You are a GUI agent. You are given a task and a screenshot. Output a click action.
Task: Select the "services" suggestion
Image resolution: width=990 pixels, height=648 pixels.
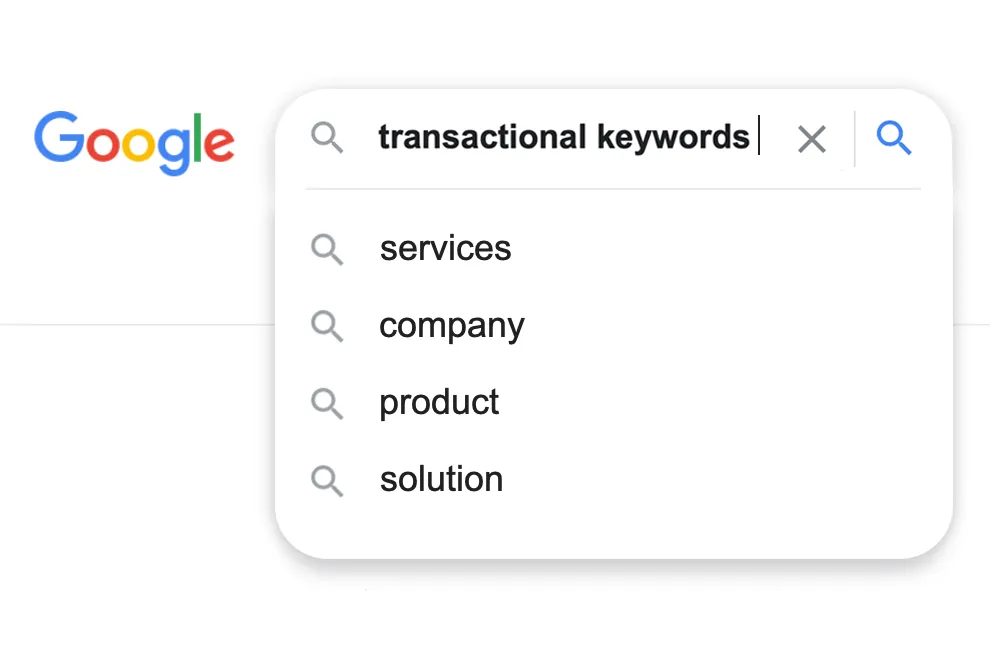(445, 249)
